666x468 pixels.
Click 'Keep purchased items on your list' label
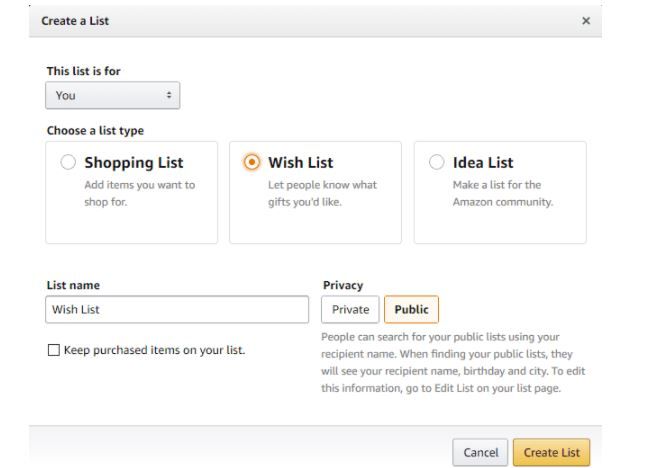tap(155, 350)
